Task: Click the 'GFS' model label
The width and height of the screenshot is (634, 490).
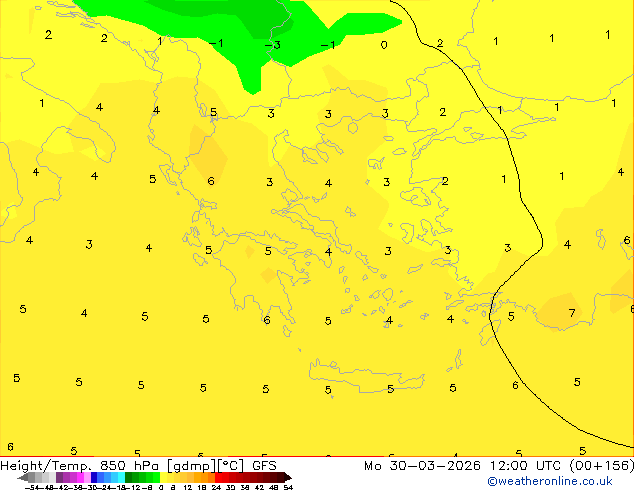Action: 264,466
